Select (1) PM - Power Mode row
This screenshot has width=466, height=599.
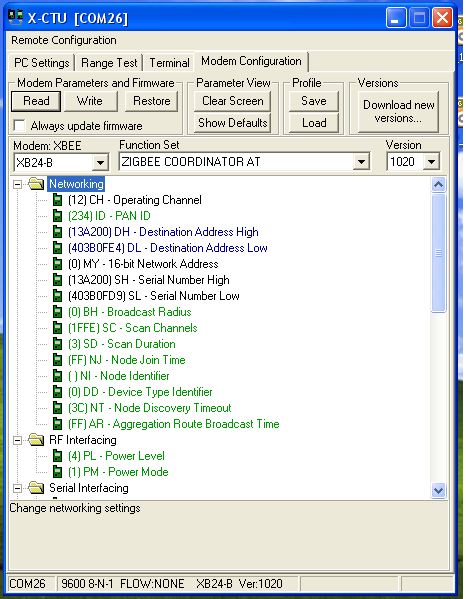(x=118, y=472)
